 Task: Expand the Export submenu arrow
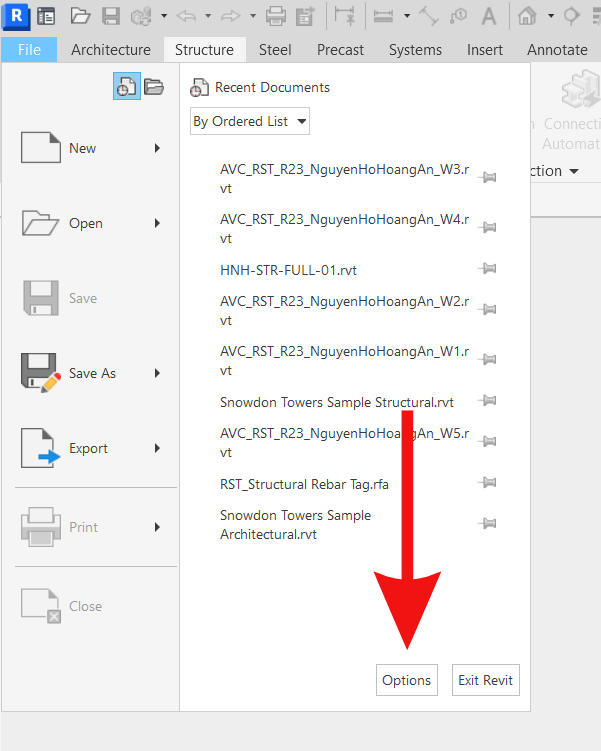coord(157,448)
